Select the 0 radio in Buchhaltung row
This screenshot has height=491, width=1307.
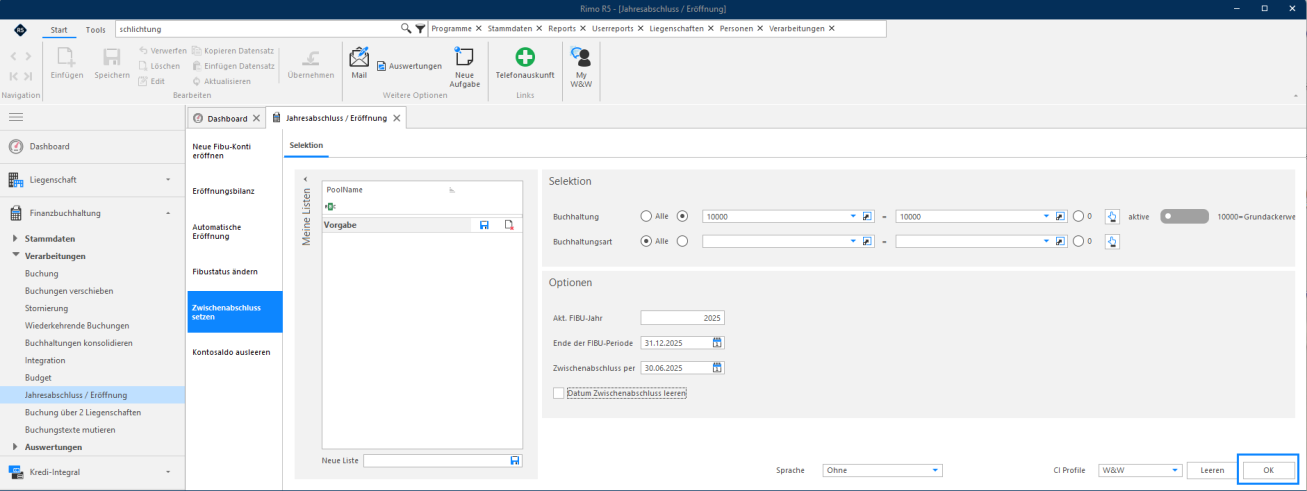click(x=1078, y=215)
